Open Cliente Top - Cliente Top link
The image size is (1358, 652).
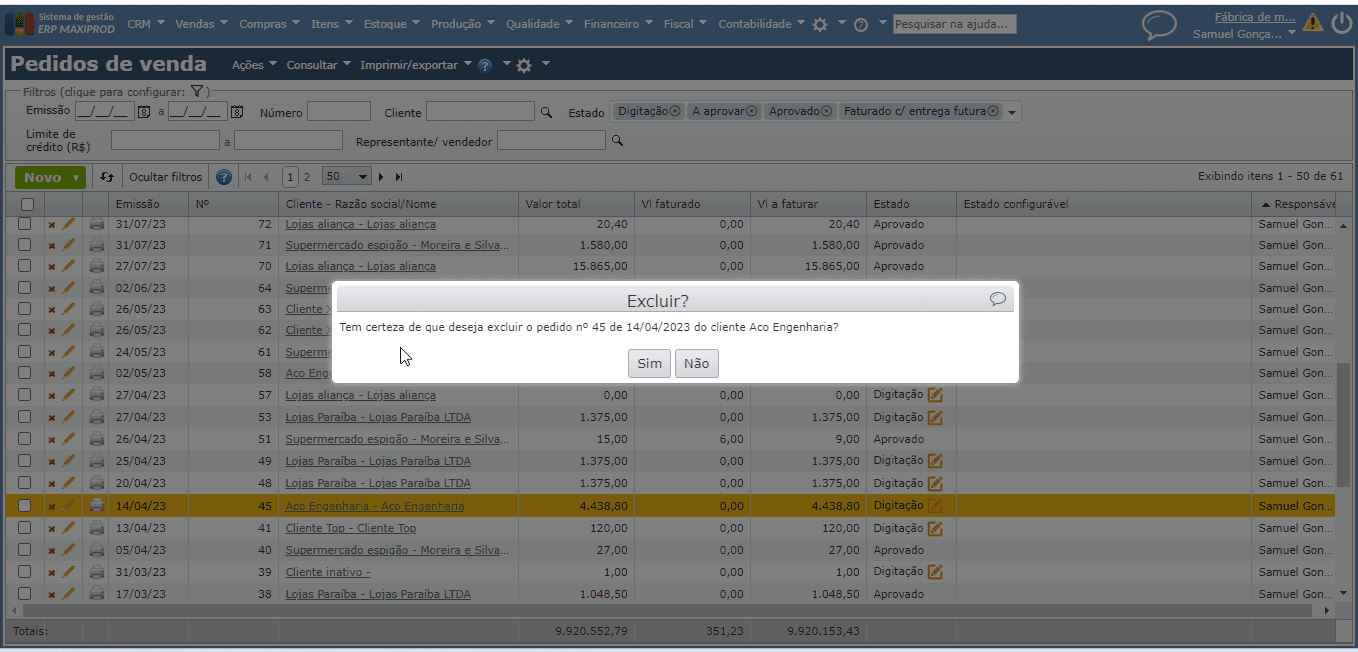click(351, 528)
